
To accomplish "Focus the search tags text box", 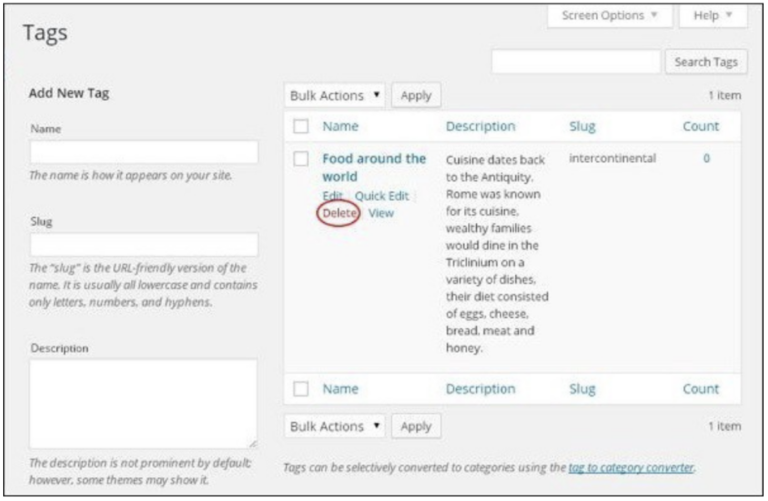I will click(575, 62).
